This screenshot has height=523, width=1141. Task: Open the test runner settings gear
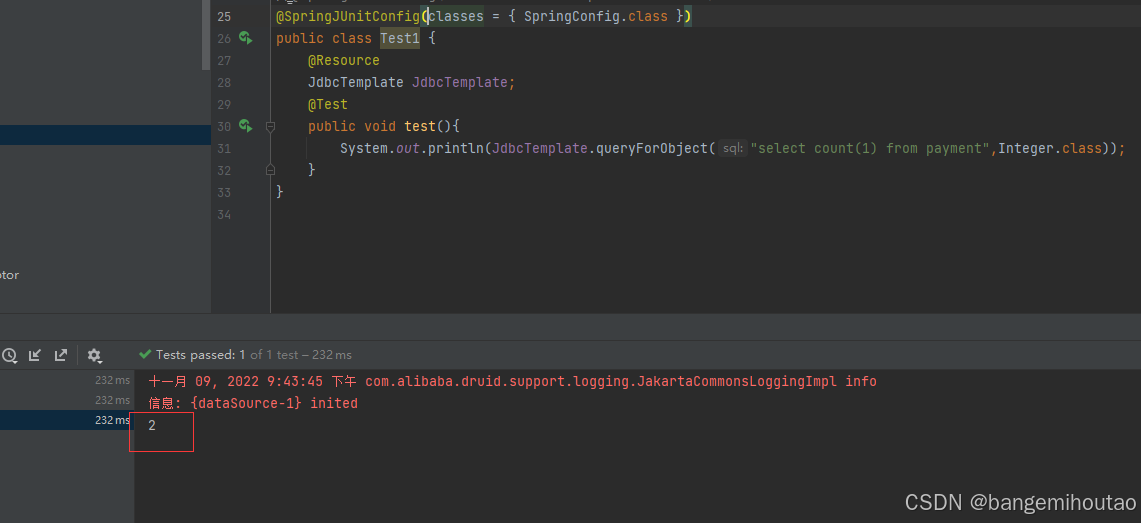click(94, 355)
